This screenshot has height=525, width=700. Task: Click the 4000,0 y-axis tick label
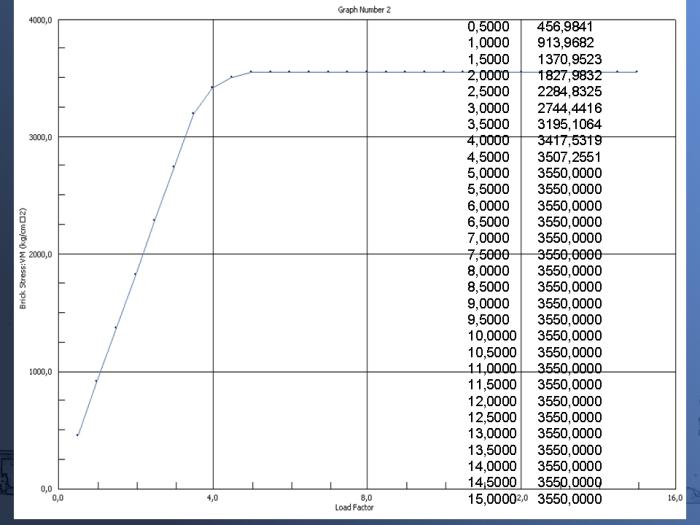point(38,20)
